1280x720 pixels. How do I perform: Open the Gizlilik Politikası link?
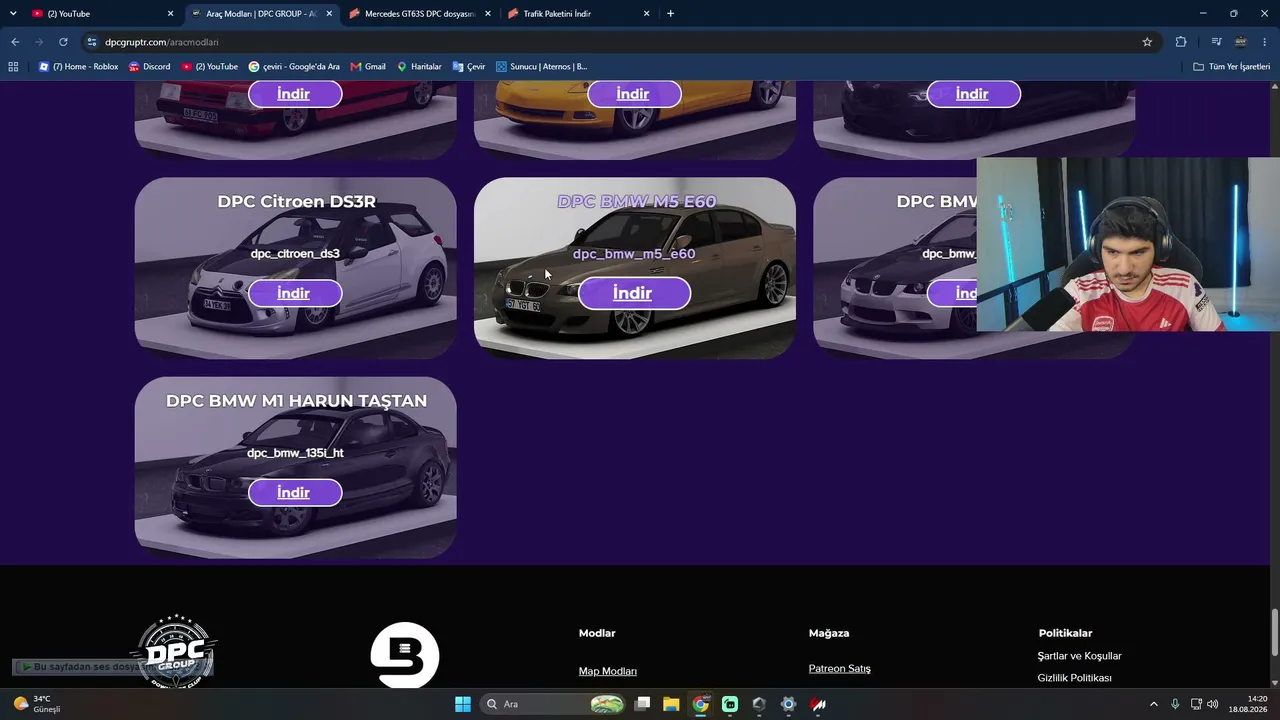[1075, 678]
